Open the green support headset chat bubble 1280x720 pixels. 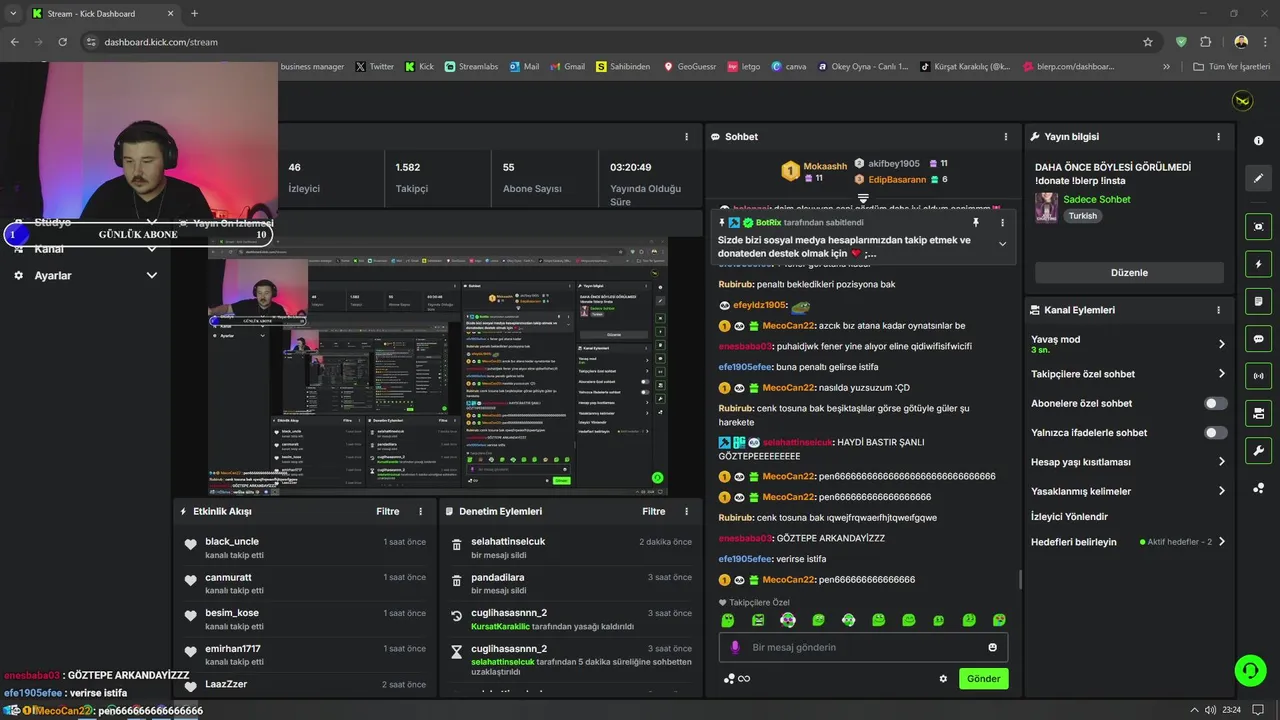click(1250, 670)
